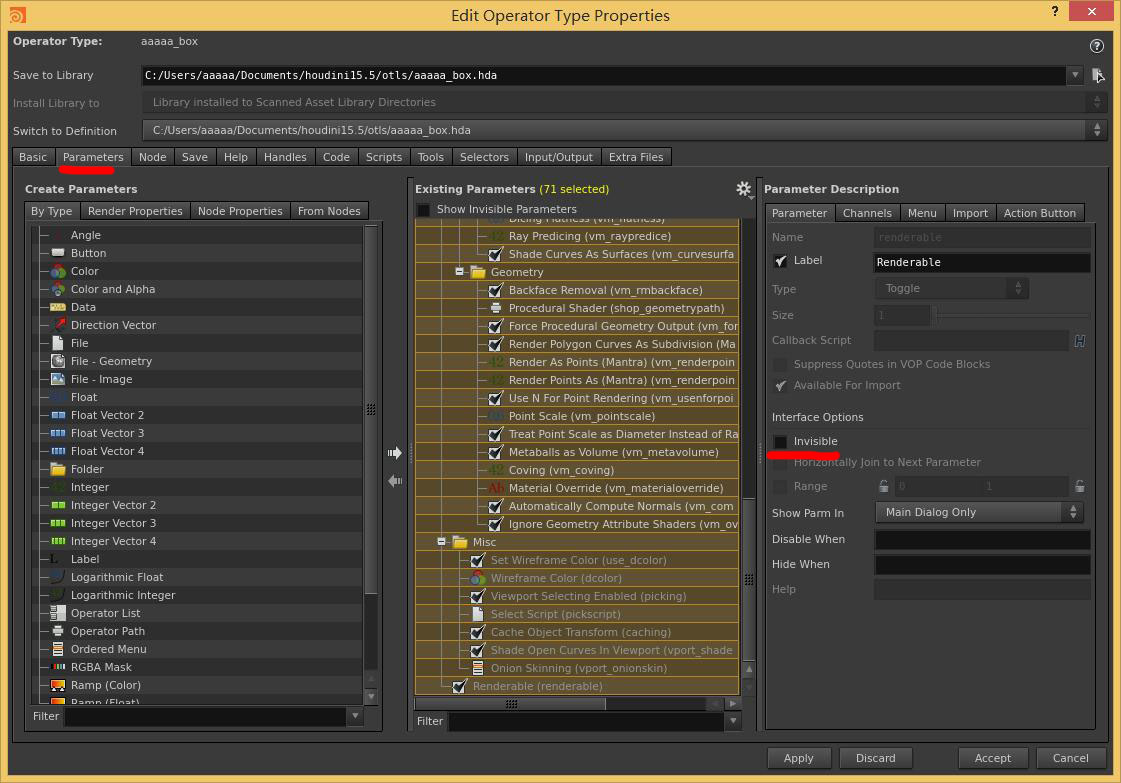
Task: Open the Show Parm In dropdown
Action: point(979,512)
